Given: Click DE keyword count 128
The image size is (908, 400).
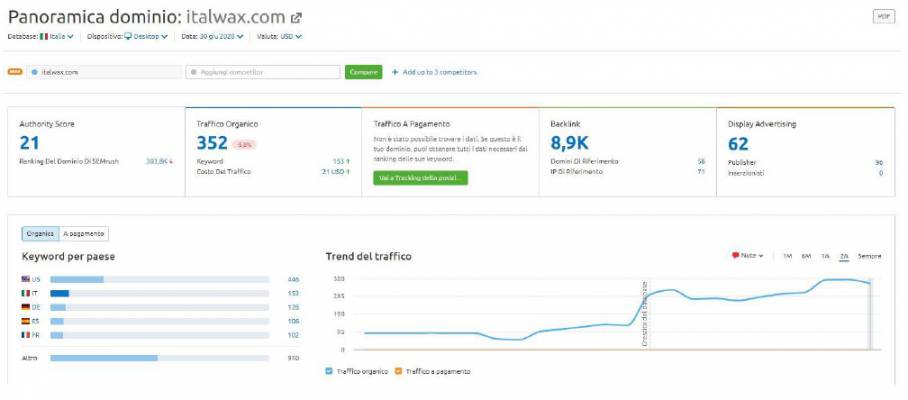Looking at the screenshot, I should [293, 307].
